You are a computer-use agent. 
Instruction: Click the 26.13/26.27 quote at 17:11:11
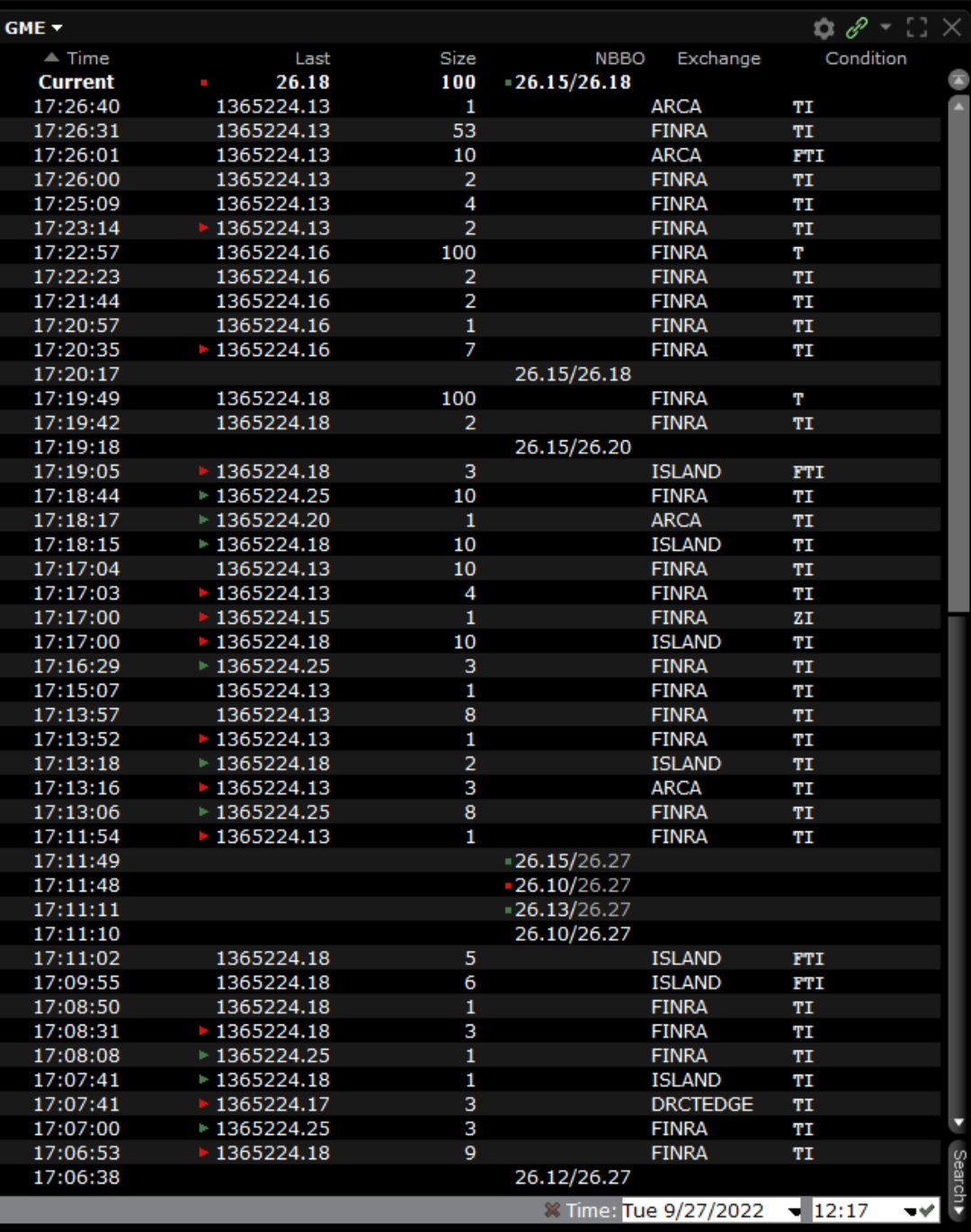tap(573, 908)
